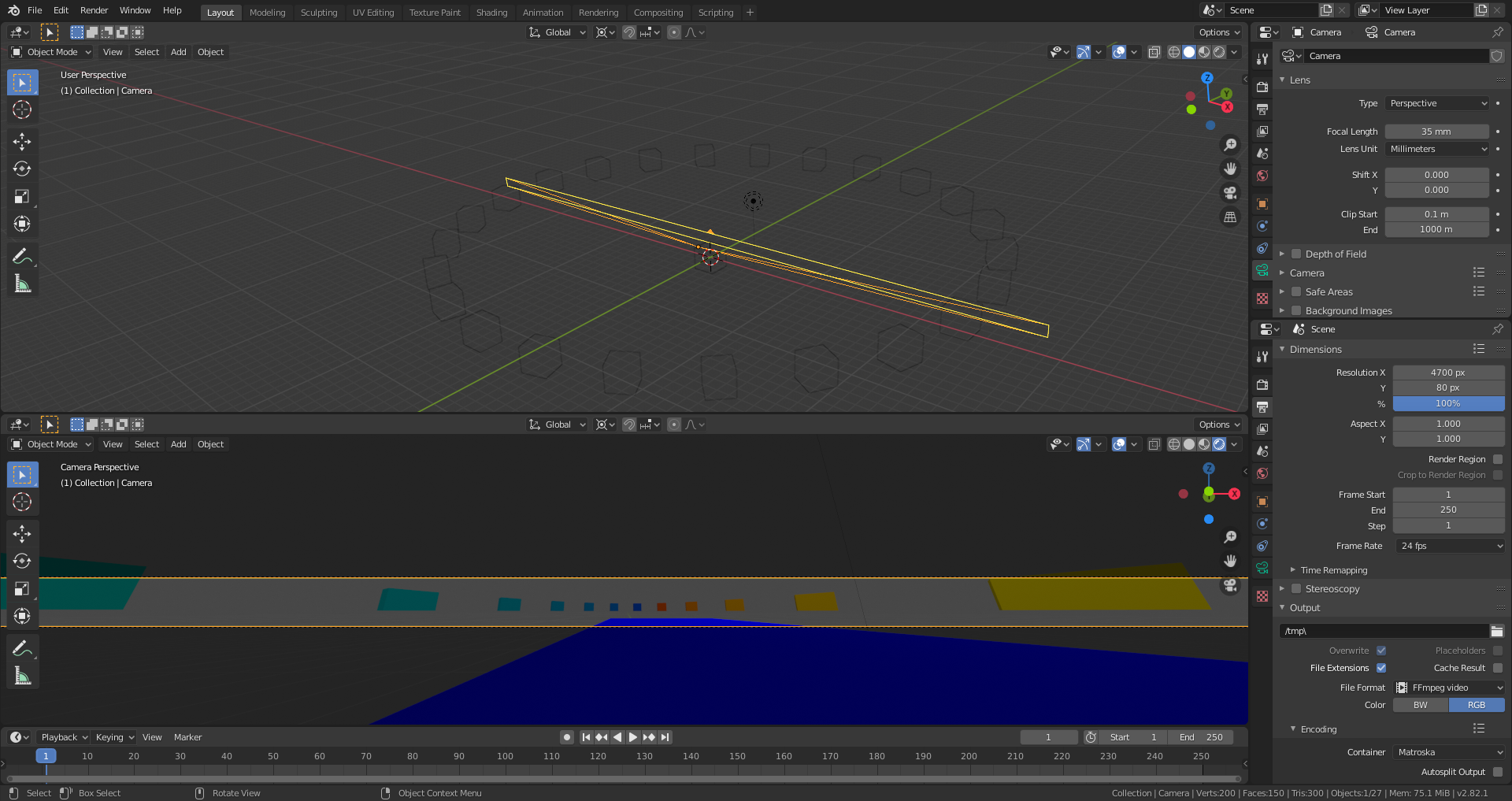Viewport: 1512px width, 801px height.
Task: Set output color to BW
Action: coord(1420,705)
